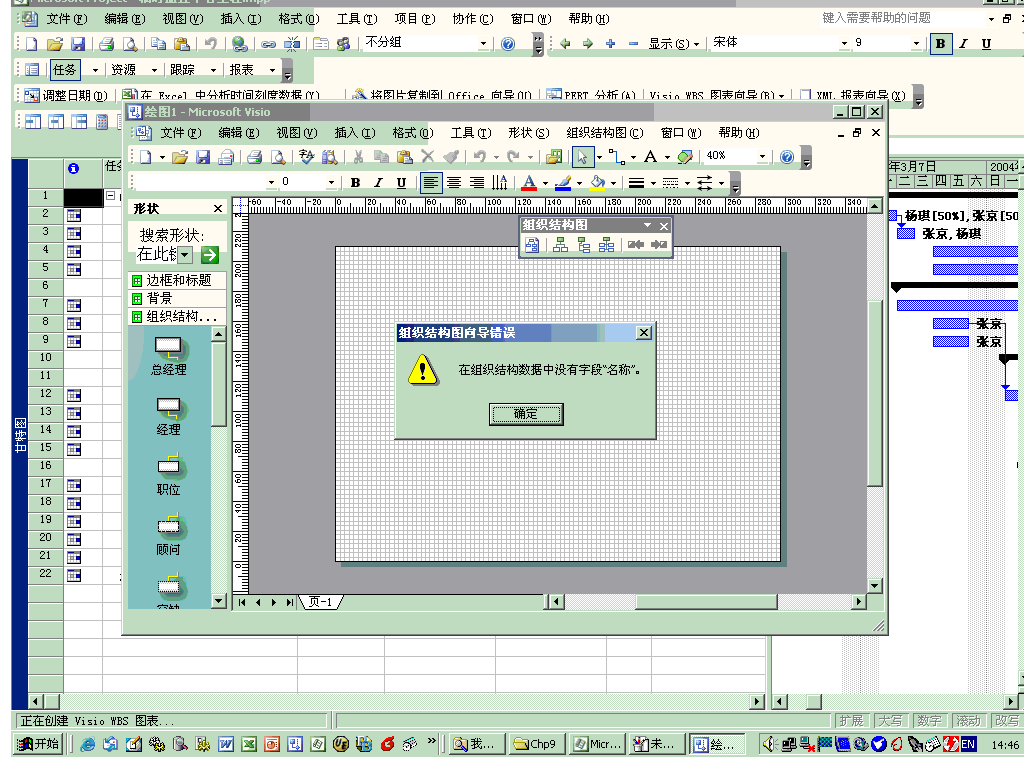Click 调整日期(D) in the Project analysis toolbar
Screen dimensions: 1024x768
[66, 95]
